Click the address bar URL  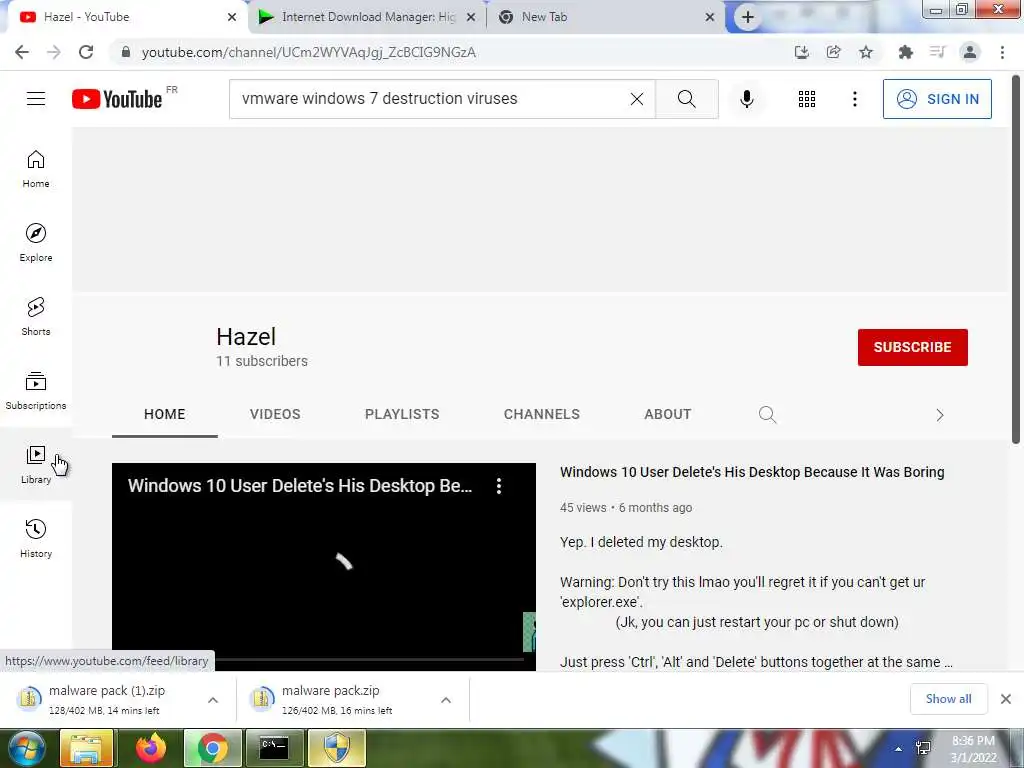(308, 52)
